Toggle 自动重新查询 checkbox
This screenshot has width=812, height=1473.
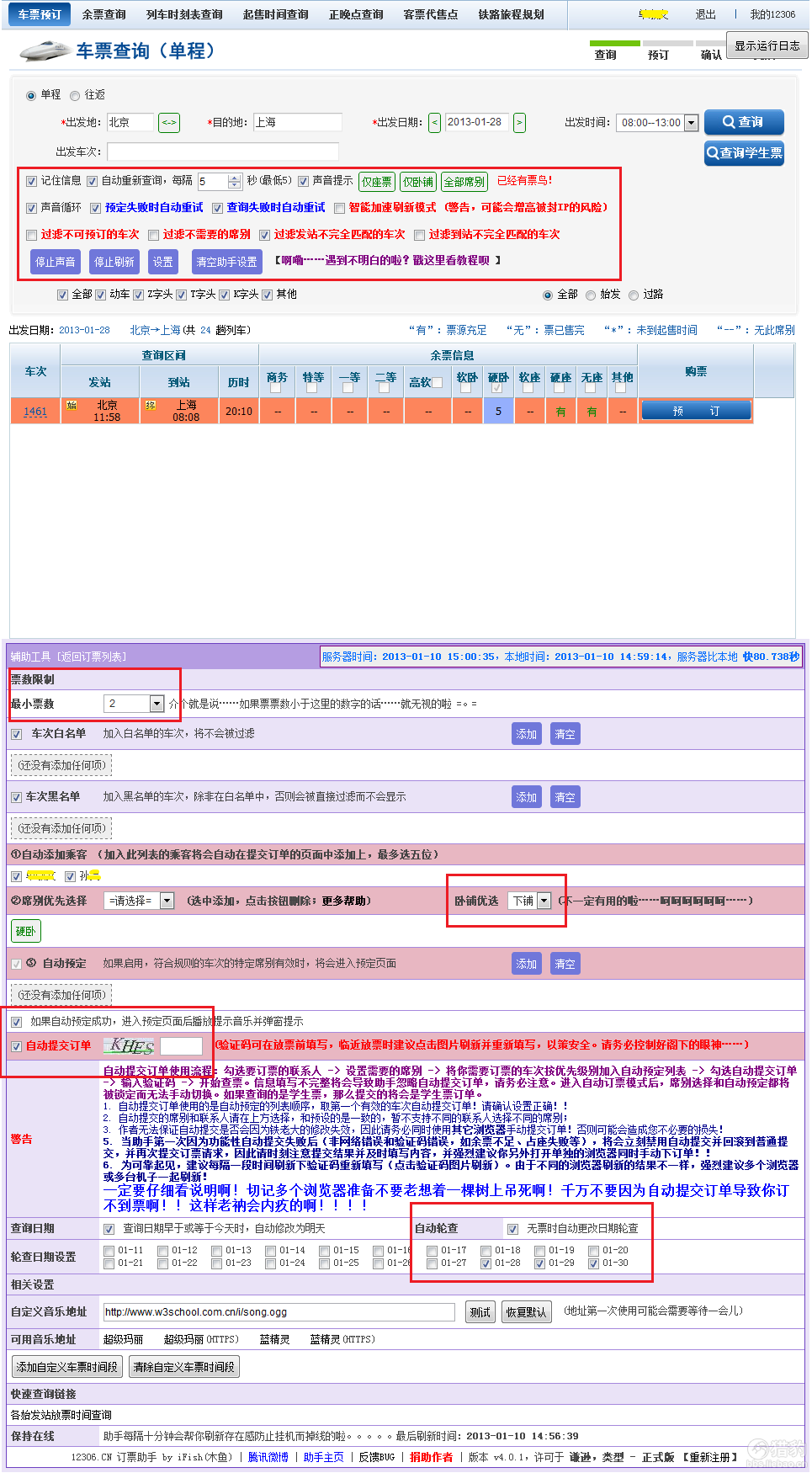pos(92,181)
